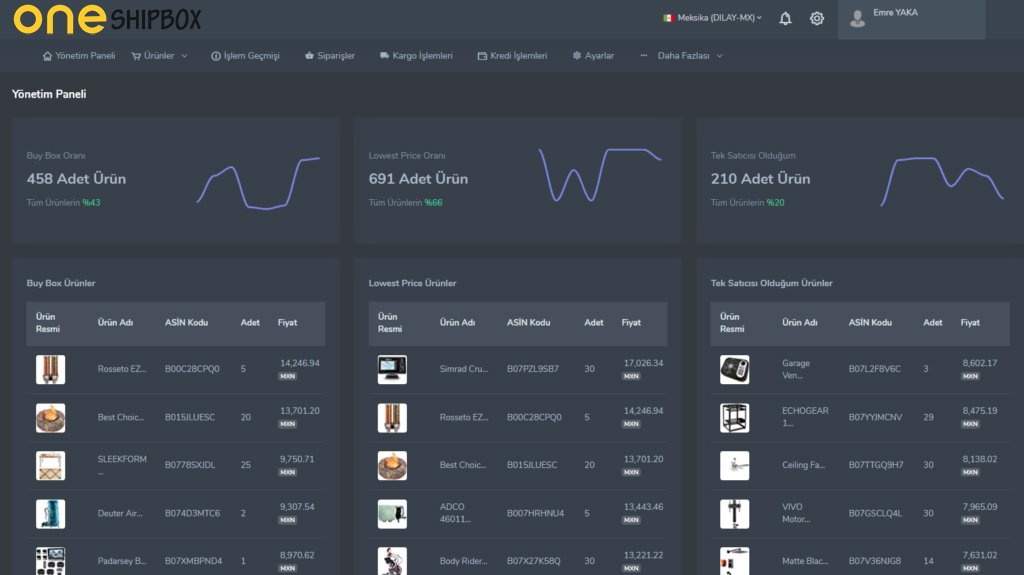Open VIVO Motor product thumbnail
The height and width of the screenshot is (575, 1024).
pos(735,514)
